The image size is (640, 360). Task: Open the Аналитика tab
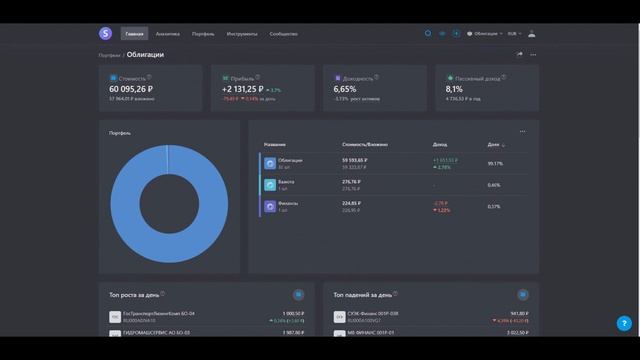[x=168, y=34]
